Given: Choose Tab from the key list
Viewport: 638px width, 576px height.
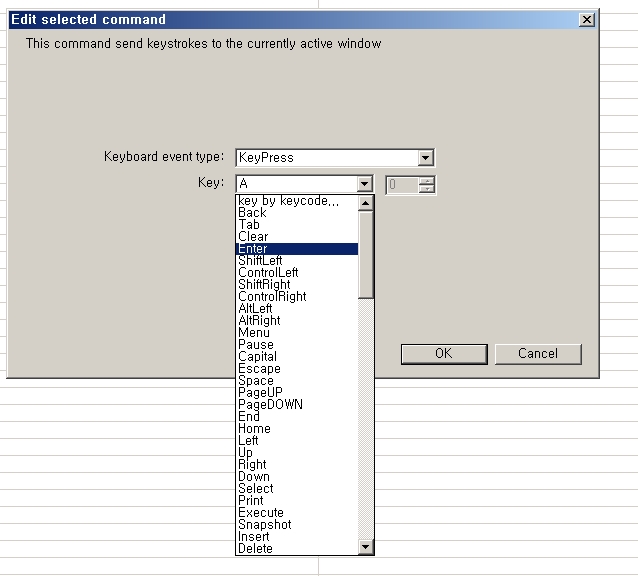Looking at the screenshot, I should [x=297, y=225].
